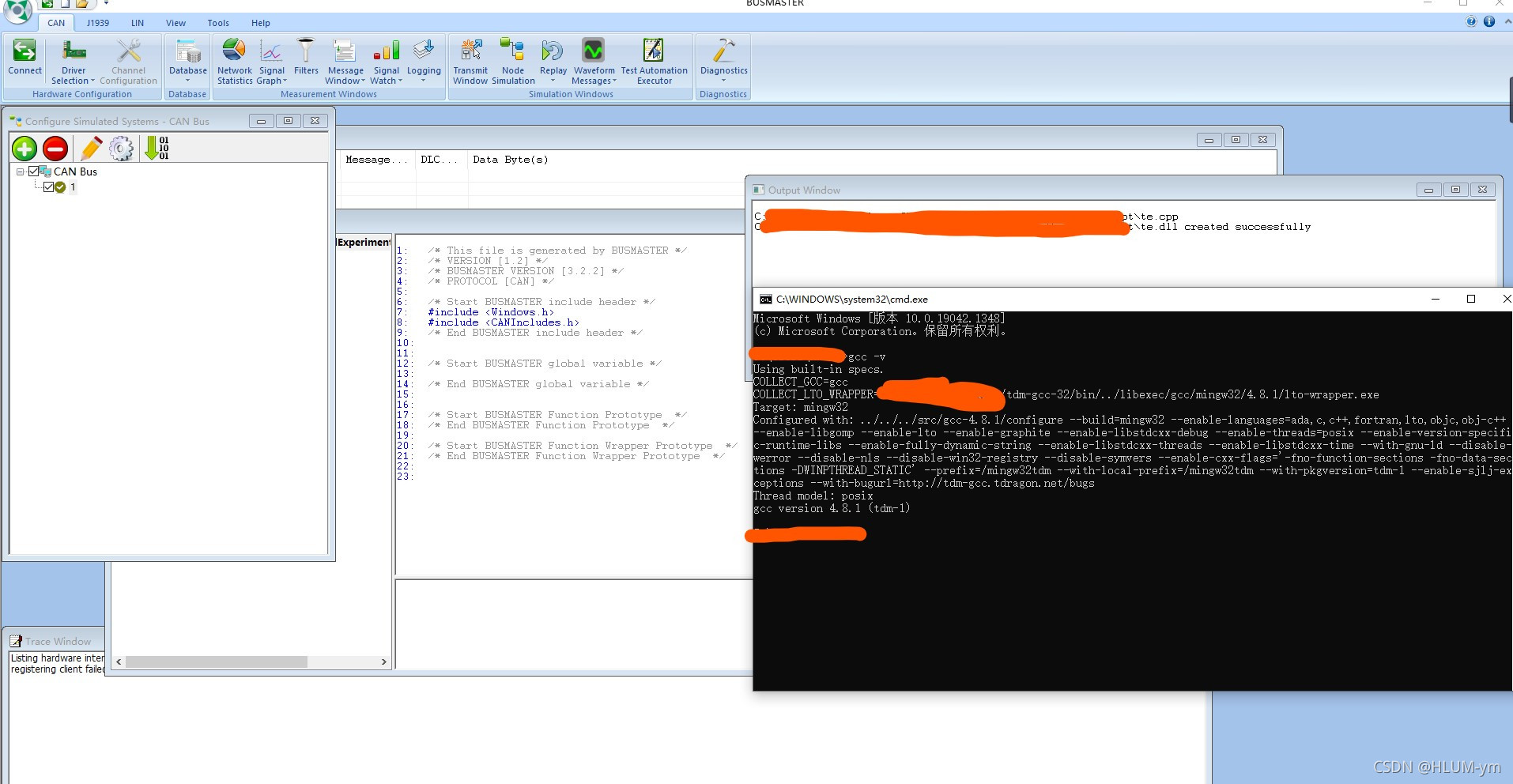Open the Filters tool
The width and height of the screenshot is (1513, 784).
[x=306, y=58]
